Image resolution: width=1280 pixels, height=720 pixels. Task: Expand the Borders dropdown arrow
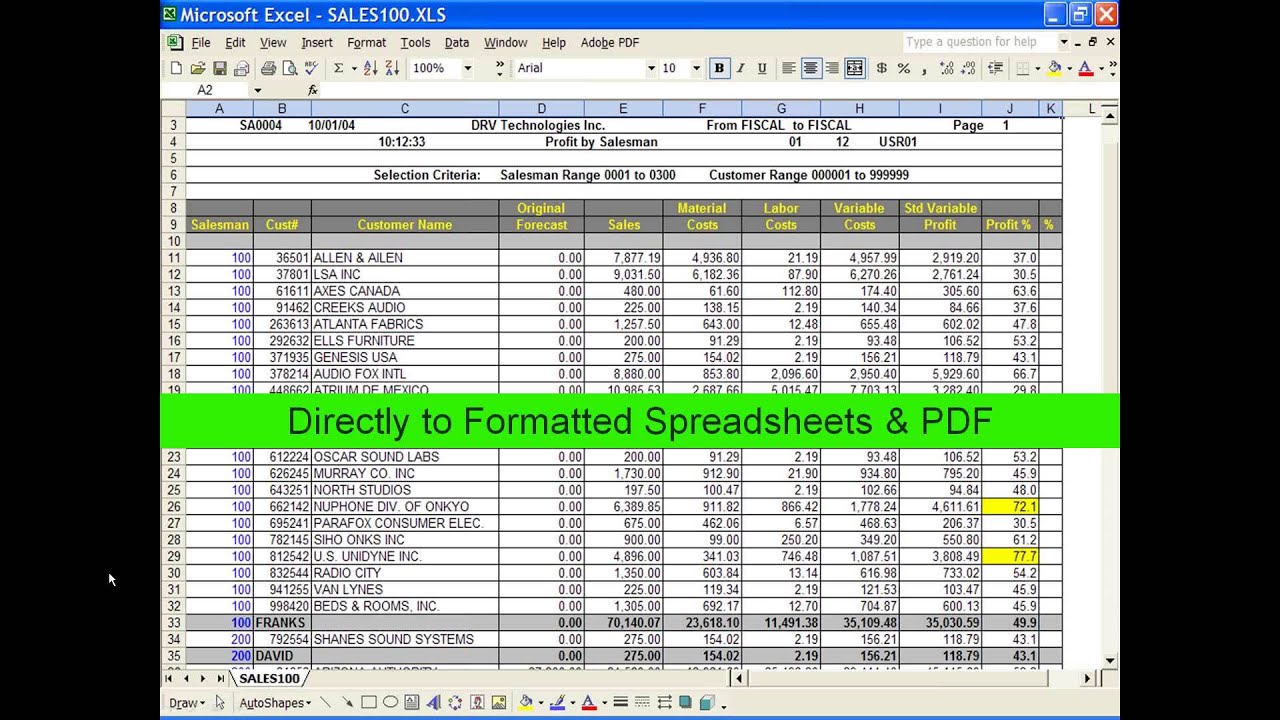click(1036, 68)
